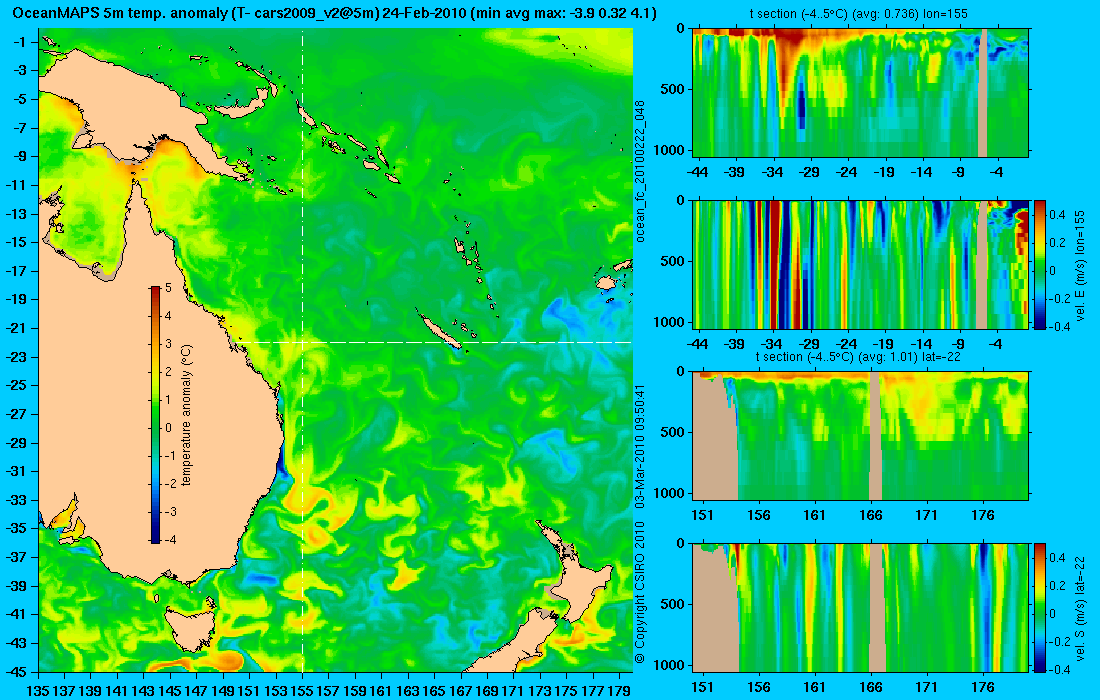
Task: Click the 'ocean_fc_20100222_046' vertical label
Action: point(640,172)
